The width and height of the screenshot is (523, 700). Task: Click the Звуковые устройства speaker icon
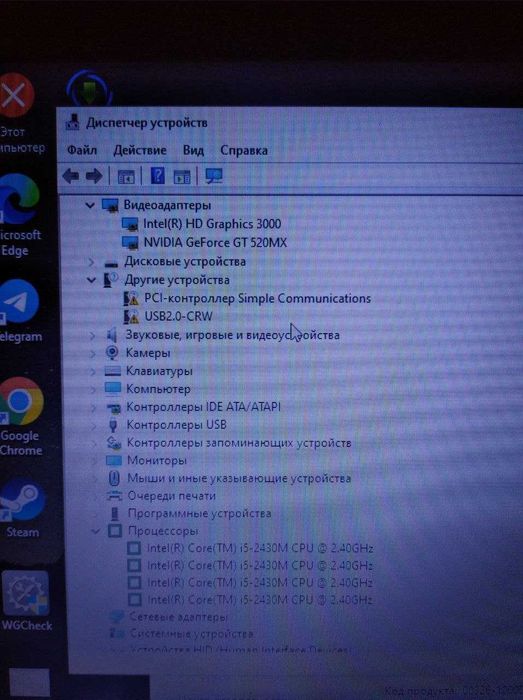click(x=112, y=335)
